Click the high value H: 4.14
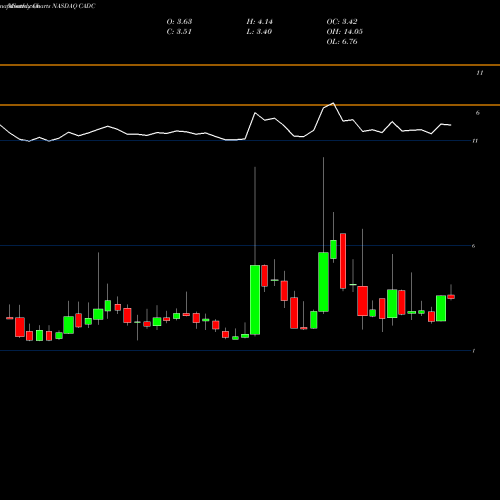 coord(260,22)
